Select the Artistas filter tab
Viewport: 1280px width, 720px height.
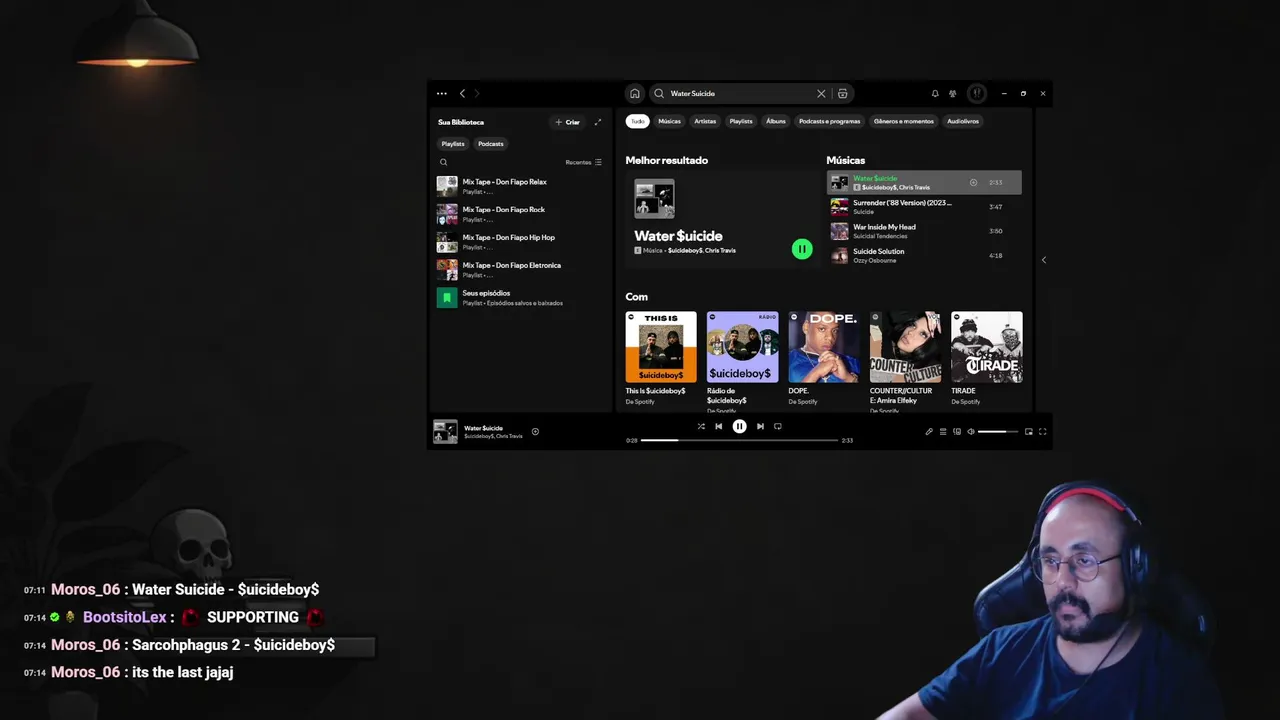(705, 121)
